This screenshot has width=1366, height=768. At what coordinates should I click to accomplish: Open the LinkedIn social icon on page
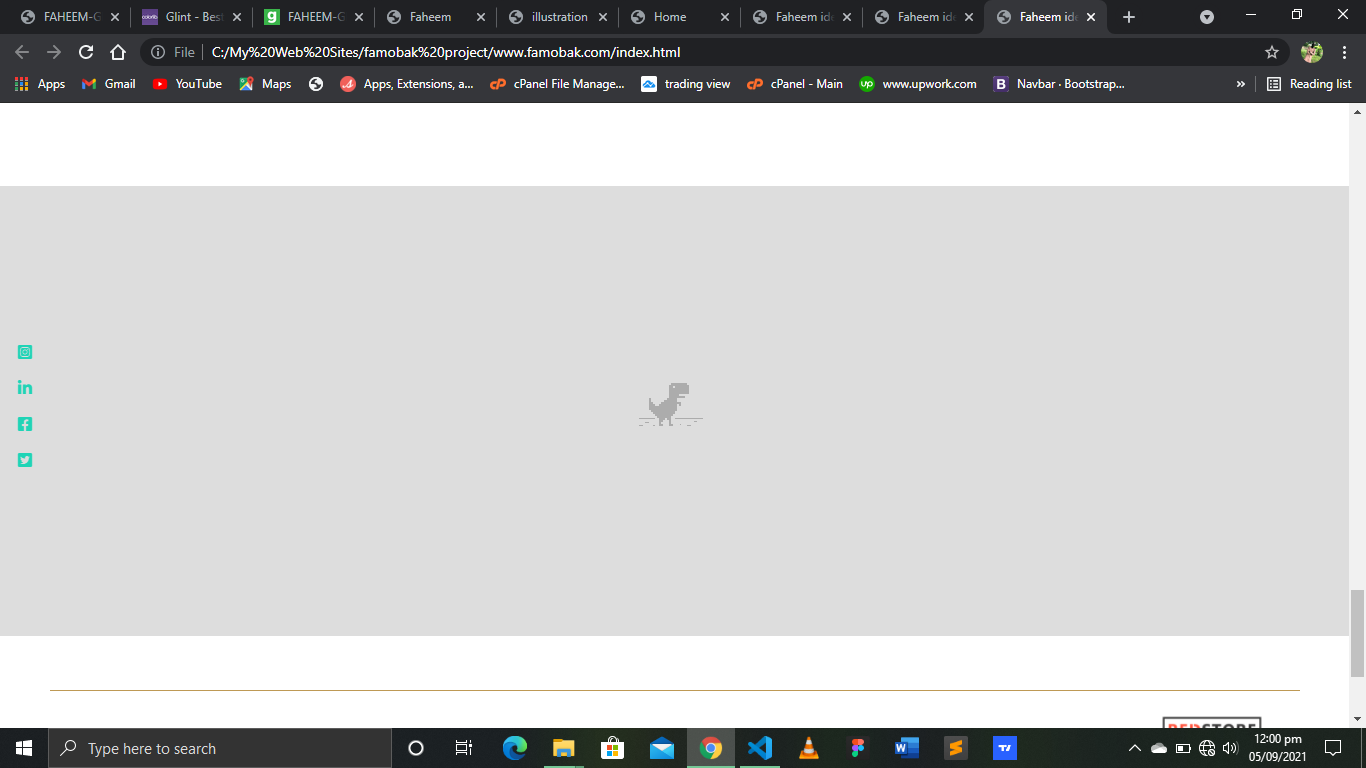[25, 387]
